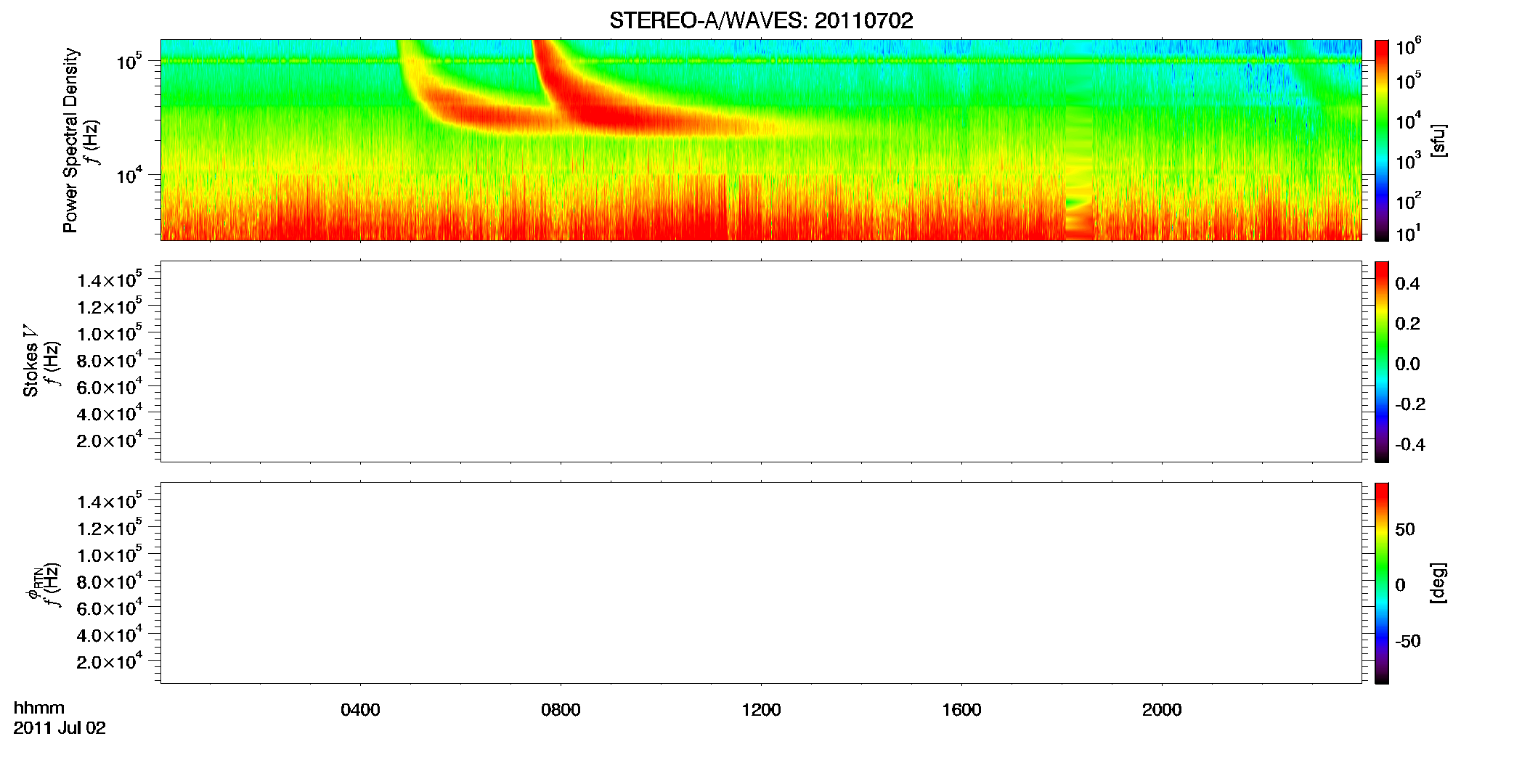Select the hhmm axis label

click(39, 709)
